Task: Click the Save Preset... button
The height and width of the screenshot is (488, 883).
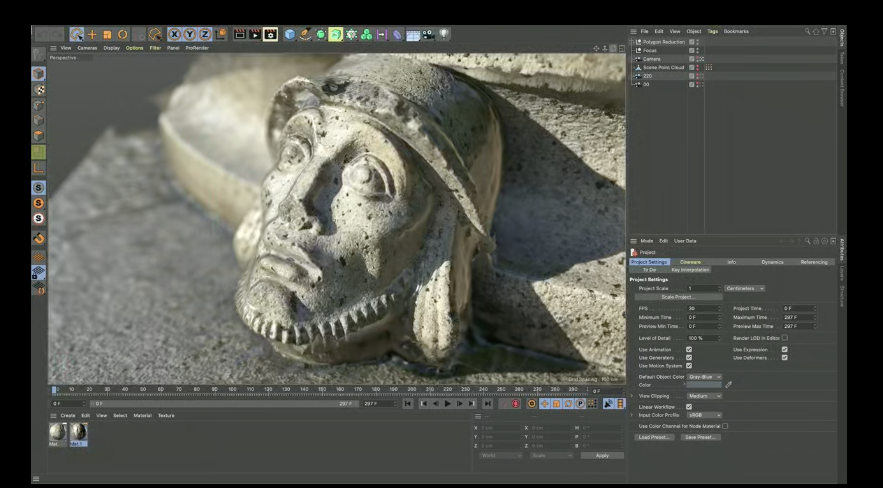Action: tap(700, 437)
